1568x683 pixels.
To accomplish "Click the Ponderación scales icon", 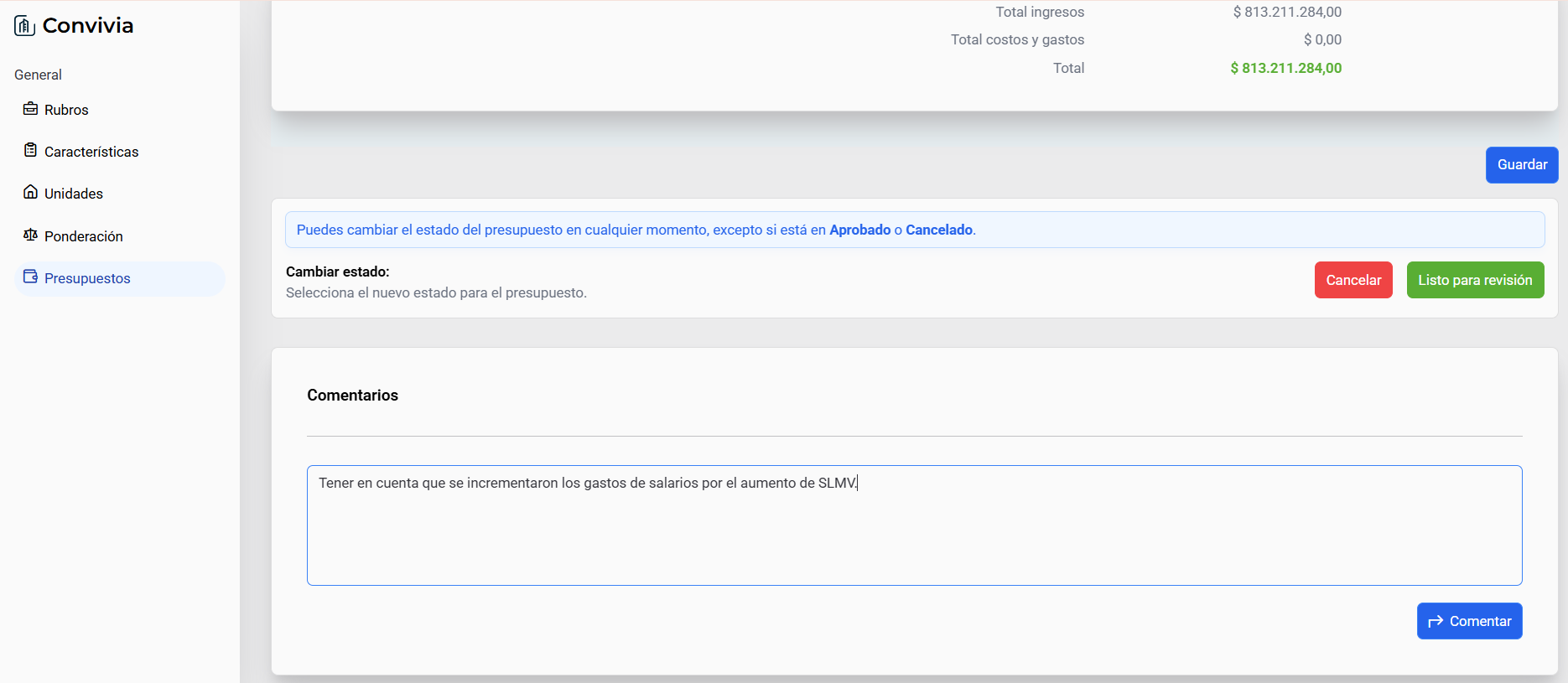I will 30,235.
